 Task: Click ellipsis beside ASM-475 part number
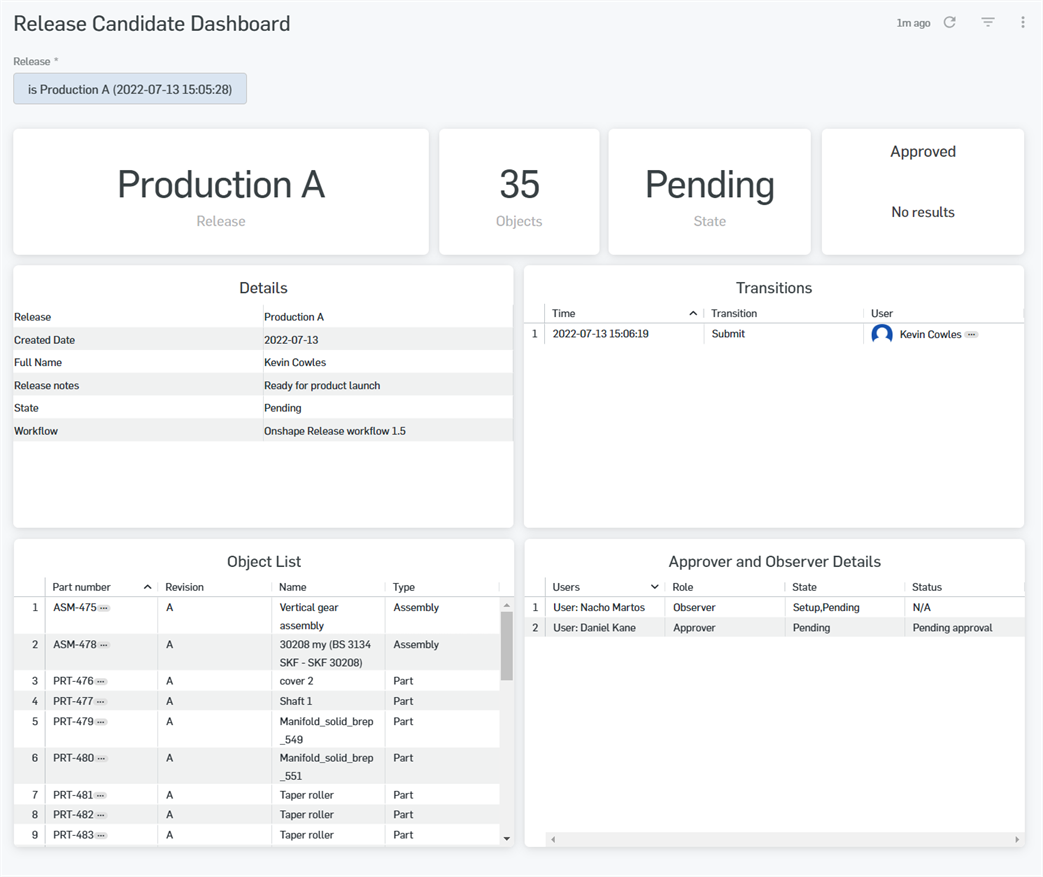click(x=104, y=608)
